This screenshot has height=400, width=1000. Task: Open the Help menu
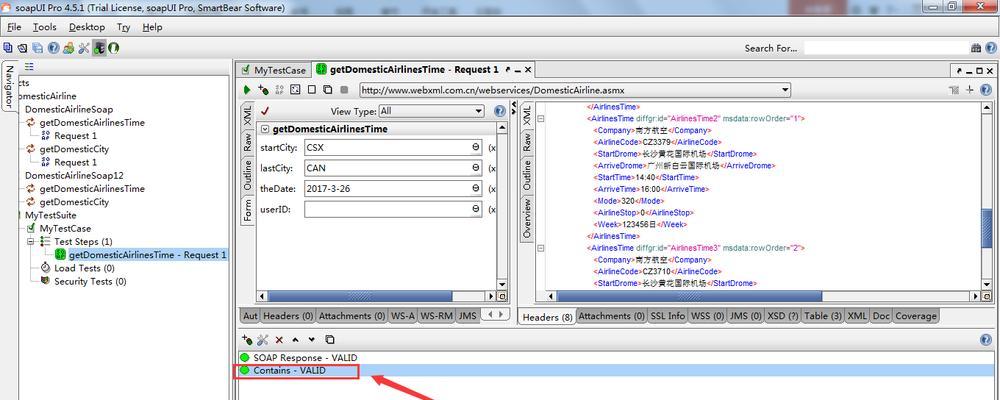click(x=152, y=27)
